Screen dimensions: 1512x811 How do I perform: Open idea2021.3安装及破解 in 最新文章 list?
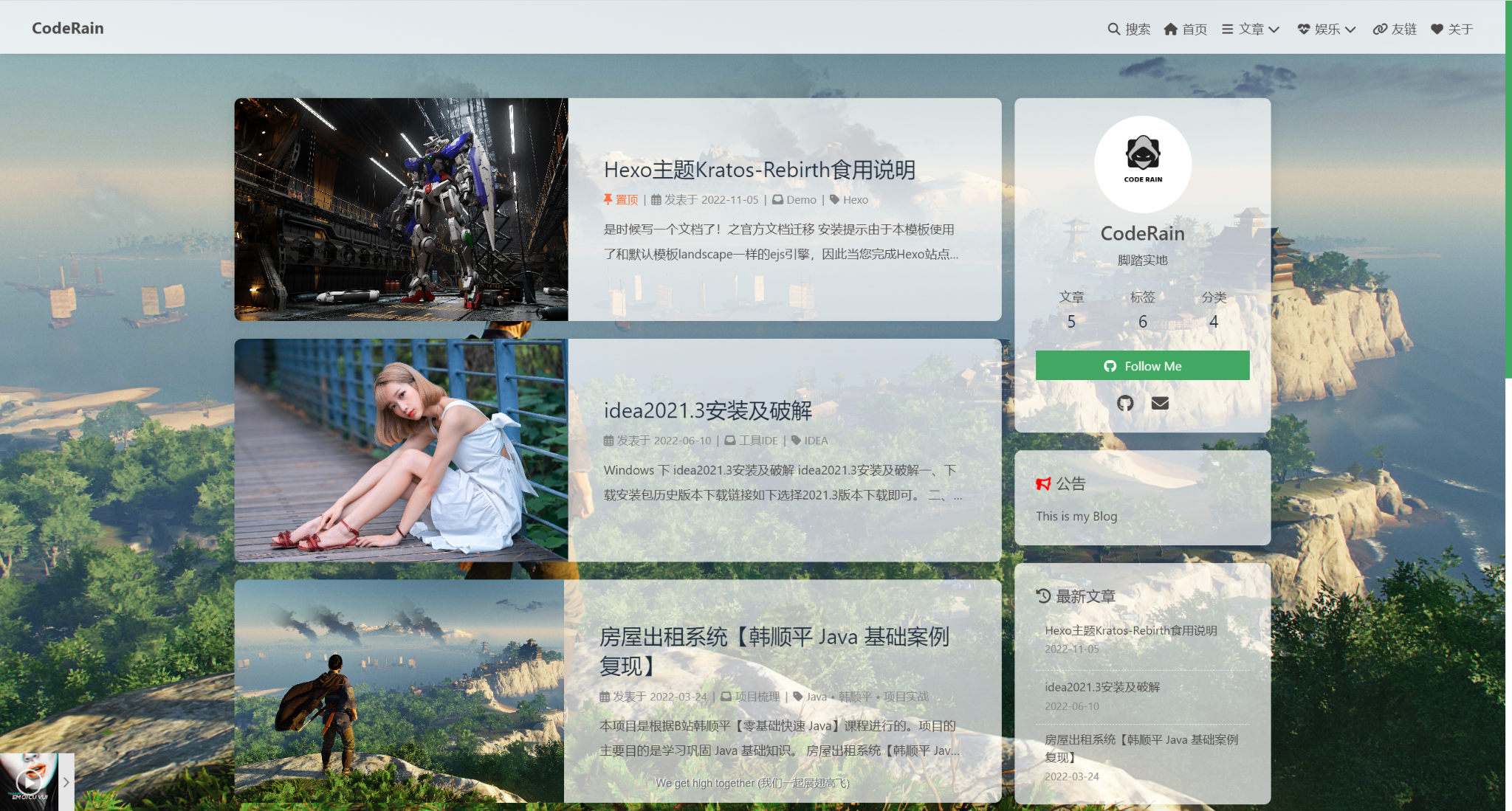click(x=1102, y=687)
